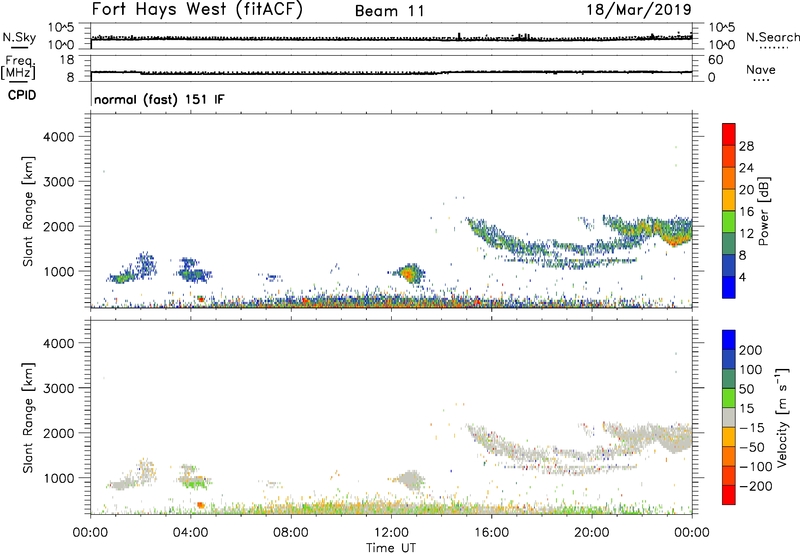Select the "normal (fast) 151 IF" text
Image resolution: width=800 pixels, height=554 pixels.
[x=159, y=99]
